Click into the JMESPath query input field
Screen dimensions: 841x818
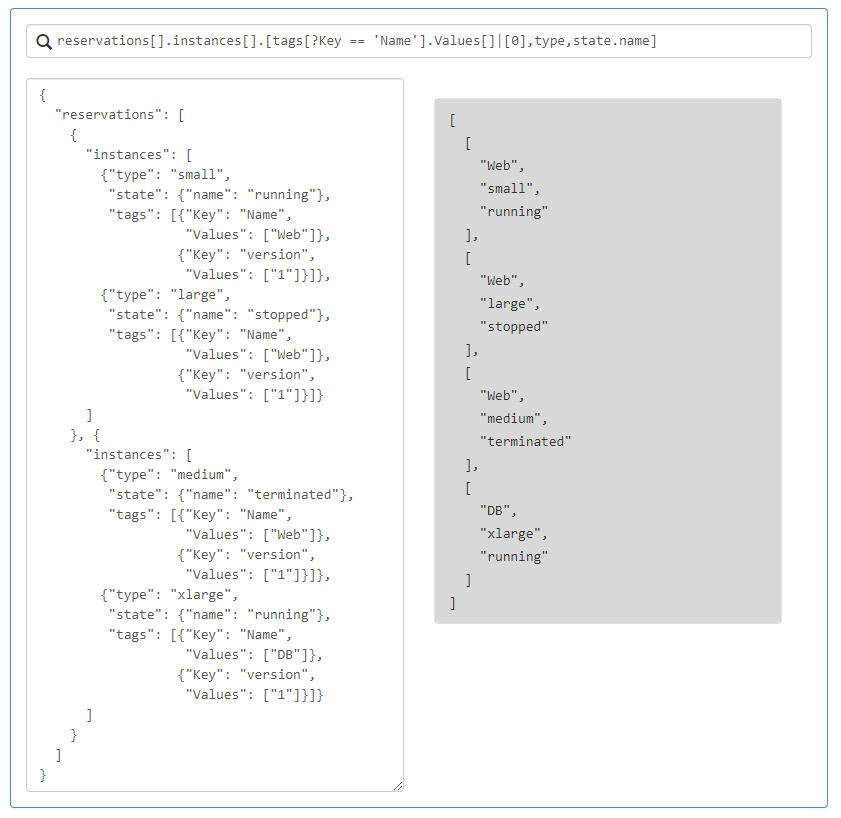(418, 41)
